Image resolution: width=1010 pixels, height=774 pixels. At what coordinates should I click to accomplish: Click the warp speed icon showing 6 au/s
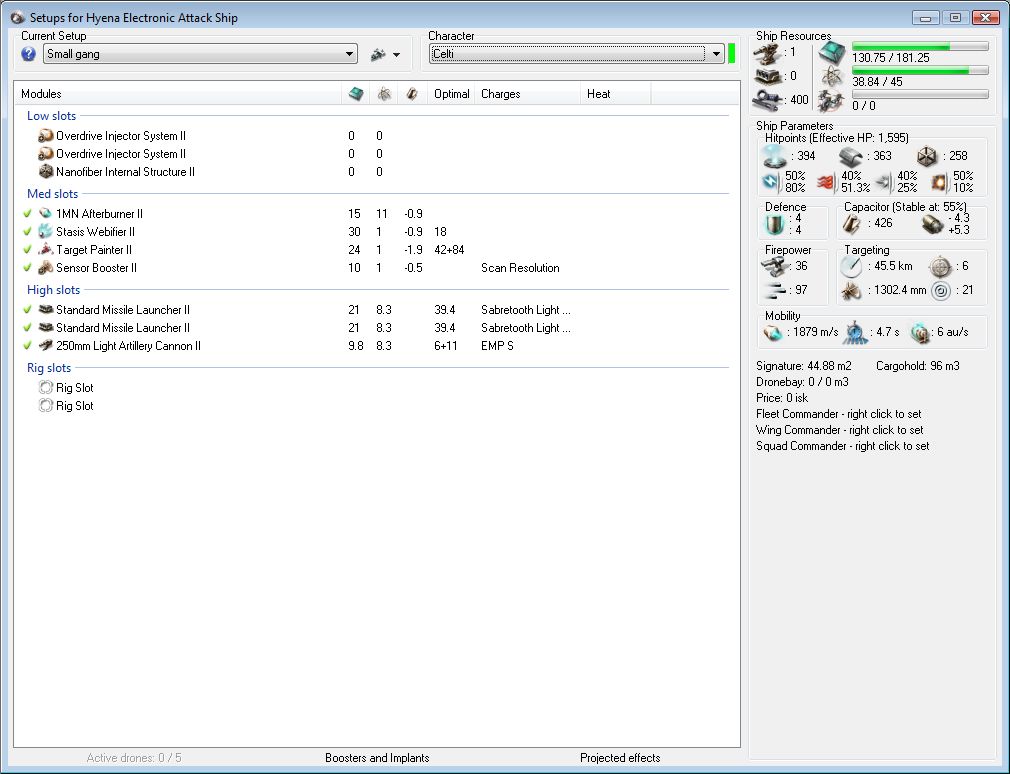coord(920,332)
